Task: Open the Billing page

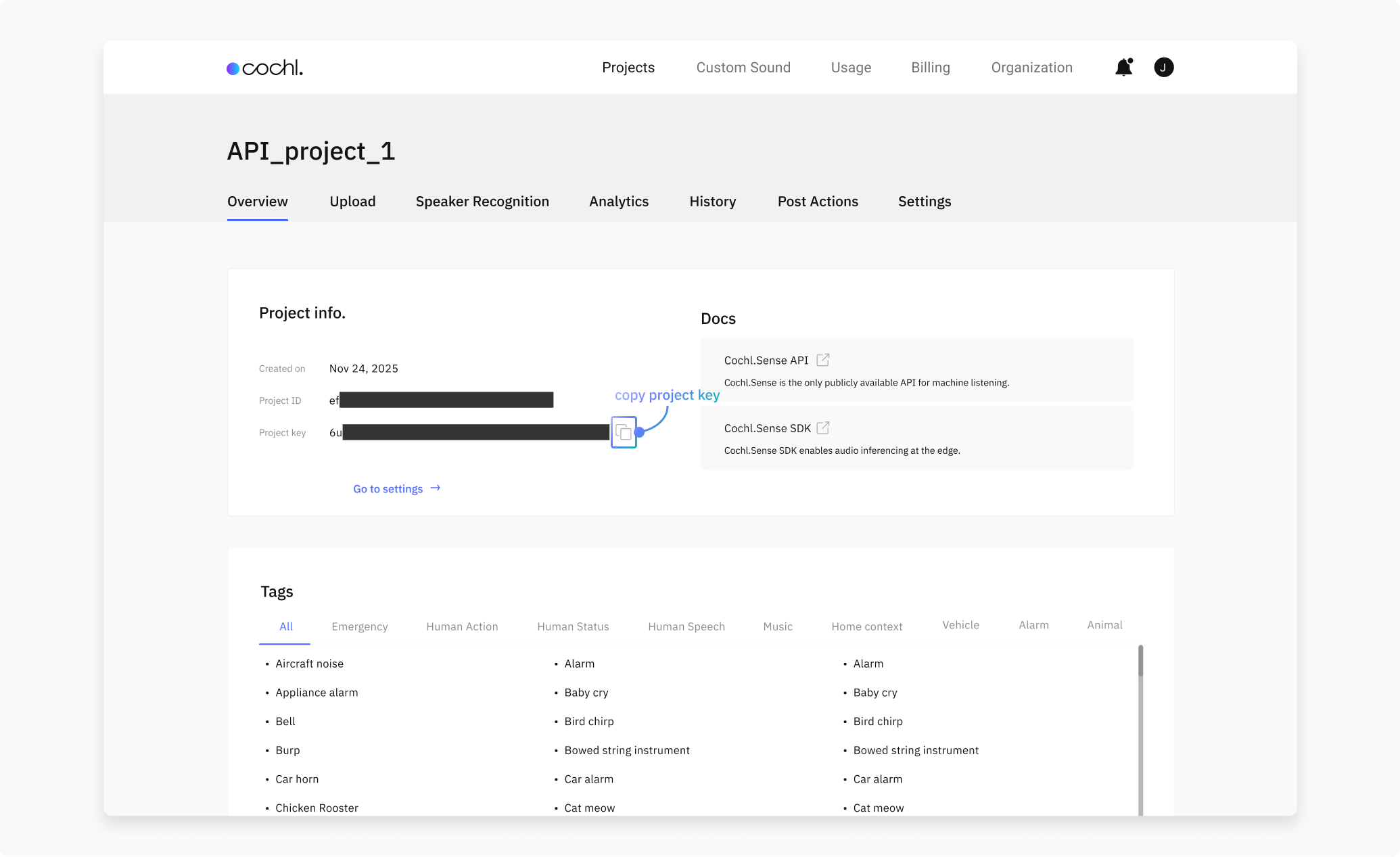Action: point(931,68)
